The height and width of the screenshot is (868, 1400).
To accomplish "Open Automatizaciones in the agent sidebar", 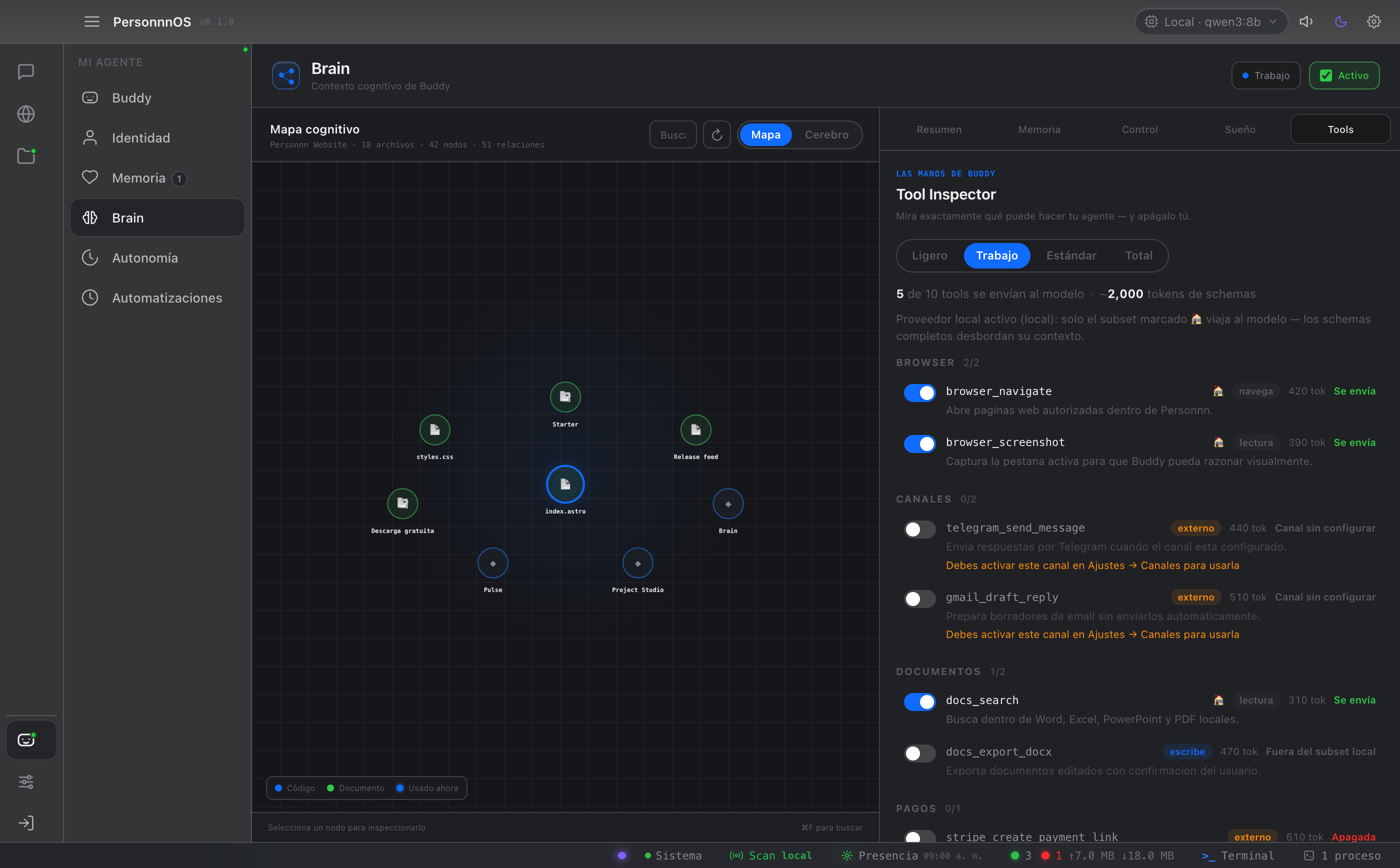I will (x=157, y=298).
